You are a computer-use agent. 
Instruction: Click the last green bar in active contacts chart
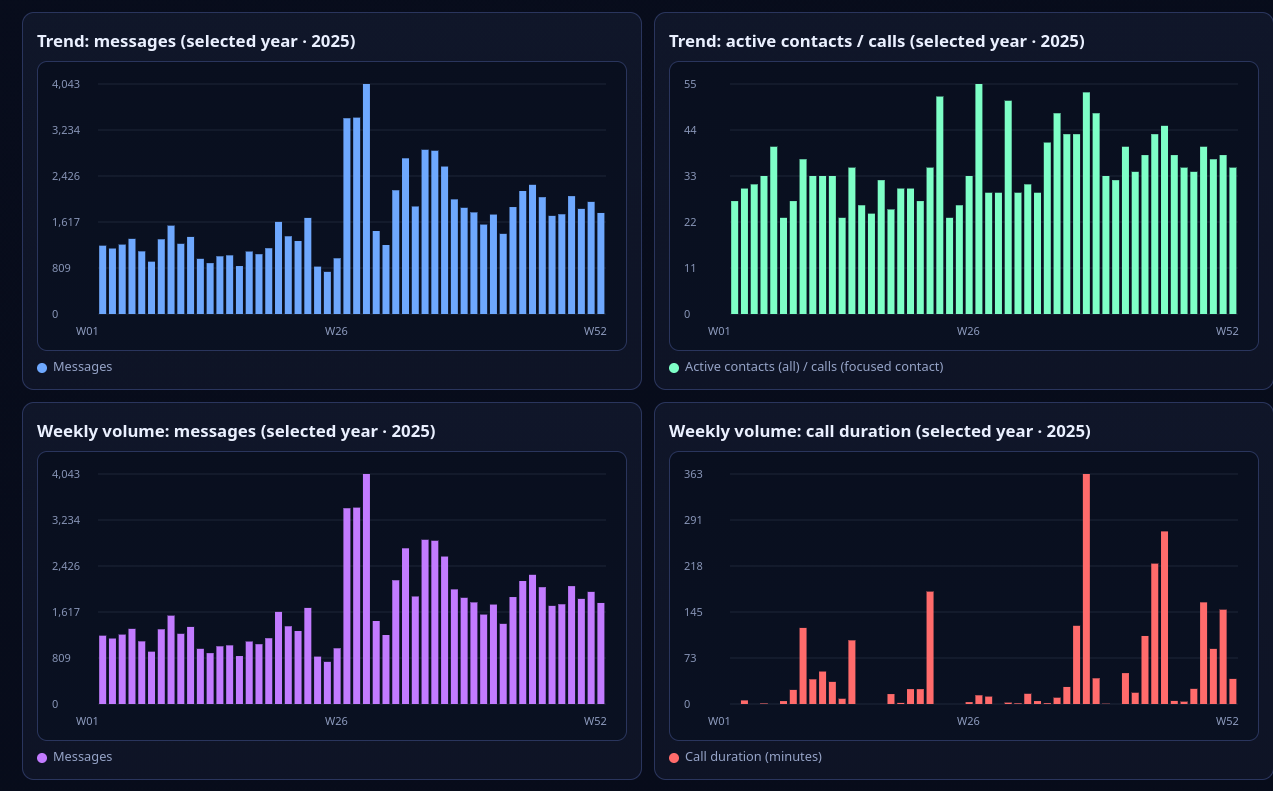click(1233, 241)
